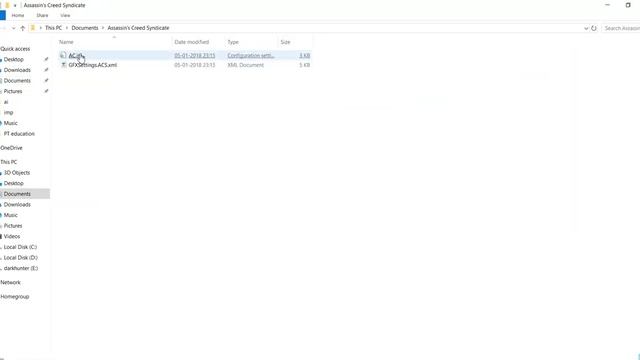Open the recent locations dropdown arrow
The width and height of the screenshot is (640, 360).
13,28
